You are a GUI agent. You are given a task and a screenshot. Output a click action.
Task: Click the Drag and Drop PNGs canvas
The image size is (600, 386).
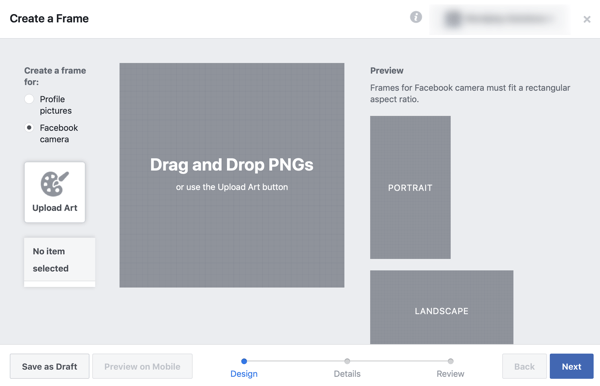coord(232,175)
